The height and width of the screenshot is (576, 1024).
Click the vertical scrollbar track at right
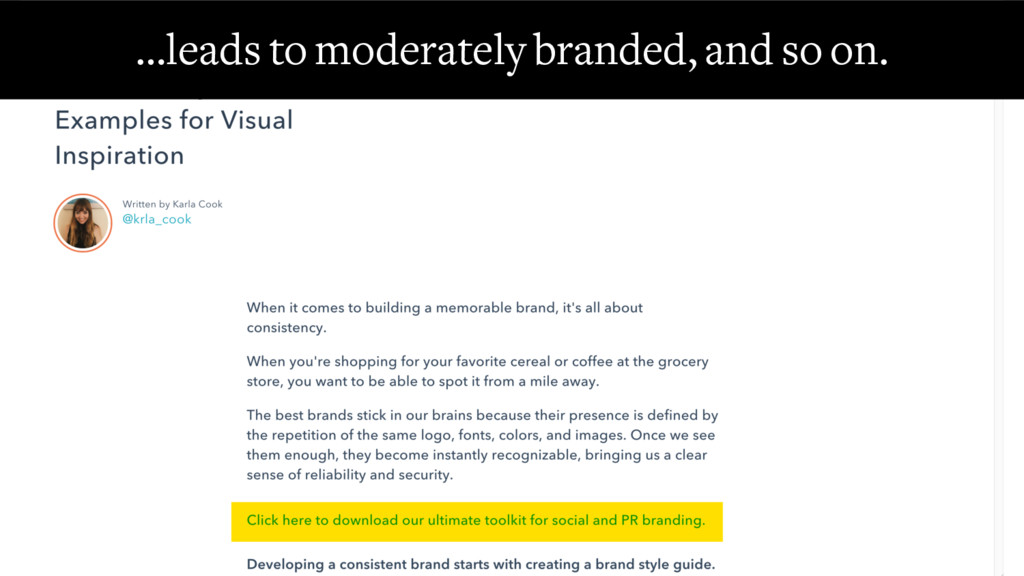(999, 338)
